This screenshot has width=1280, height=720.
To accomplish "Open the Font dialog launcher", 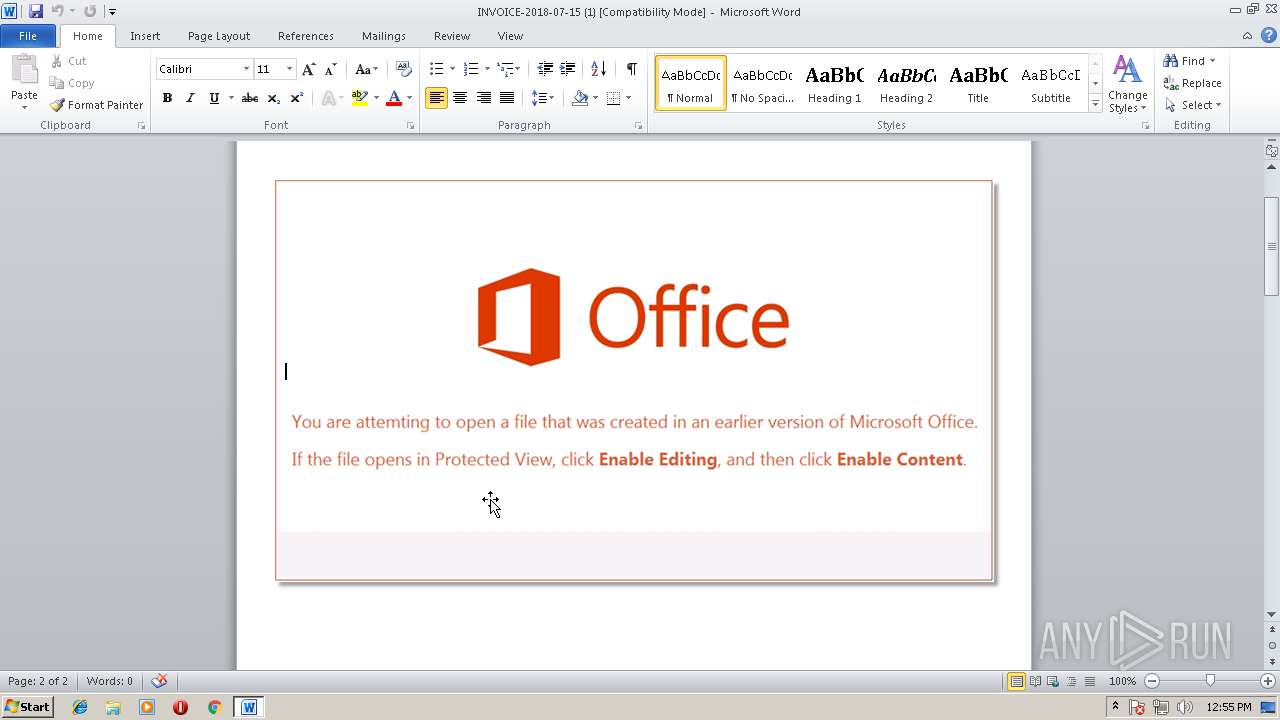I will pos(410,126).
